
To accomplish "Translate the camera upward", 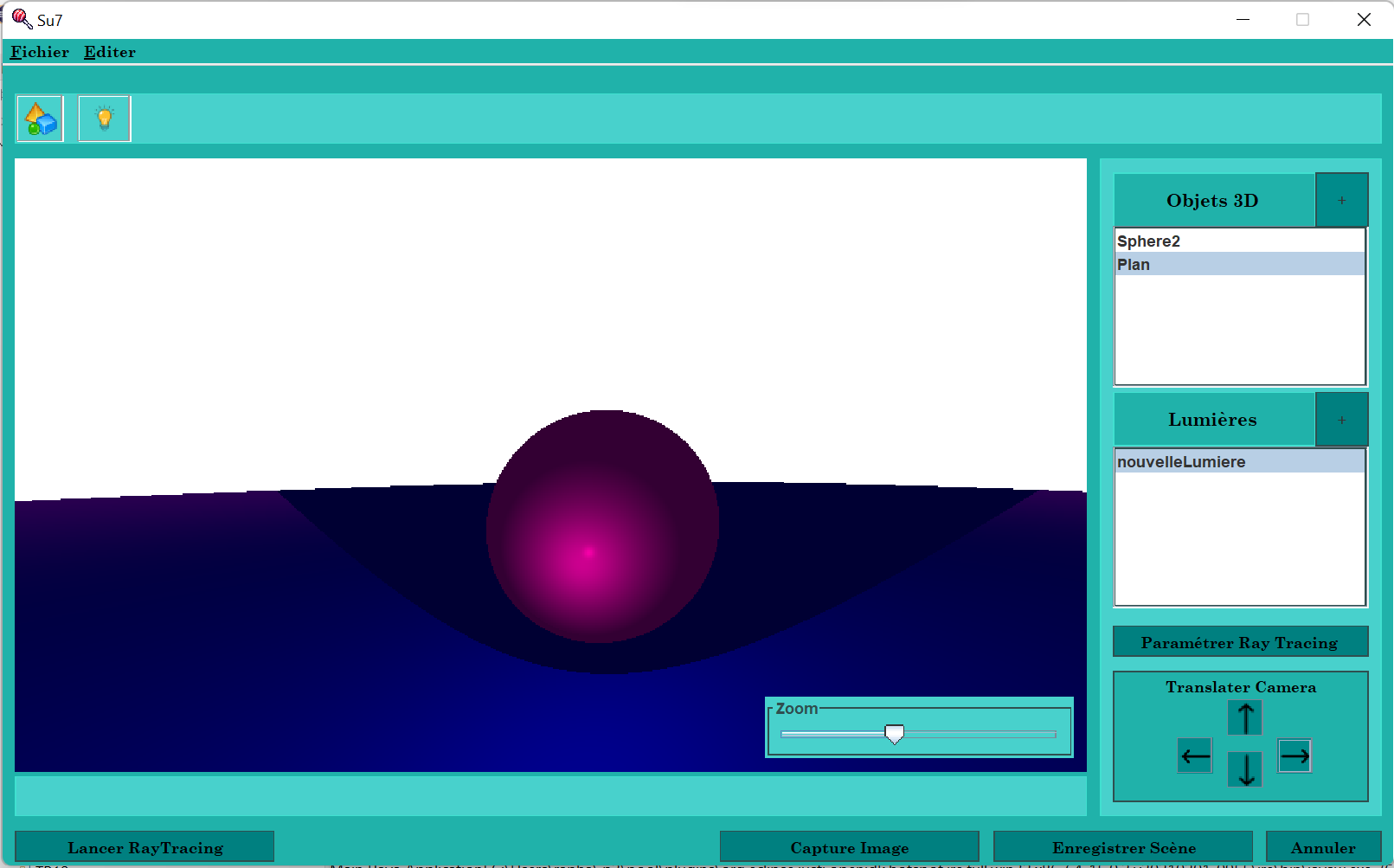I will tap(1244, 717).
